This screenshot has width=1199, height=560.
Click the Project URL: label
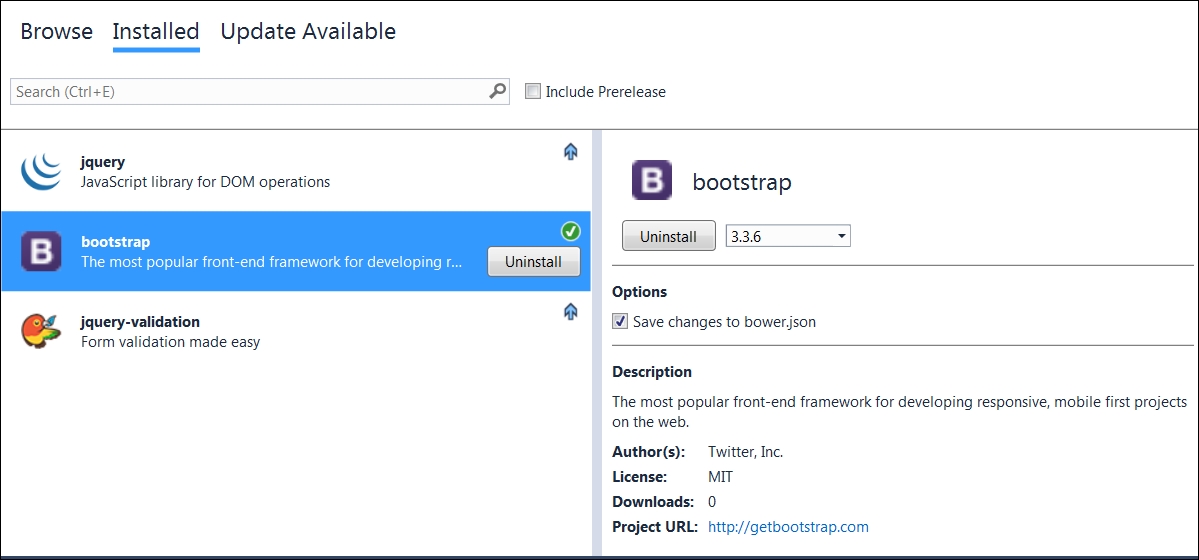pos(655,526)
